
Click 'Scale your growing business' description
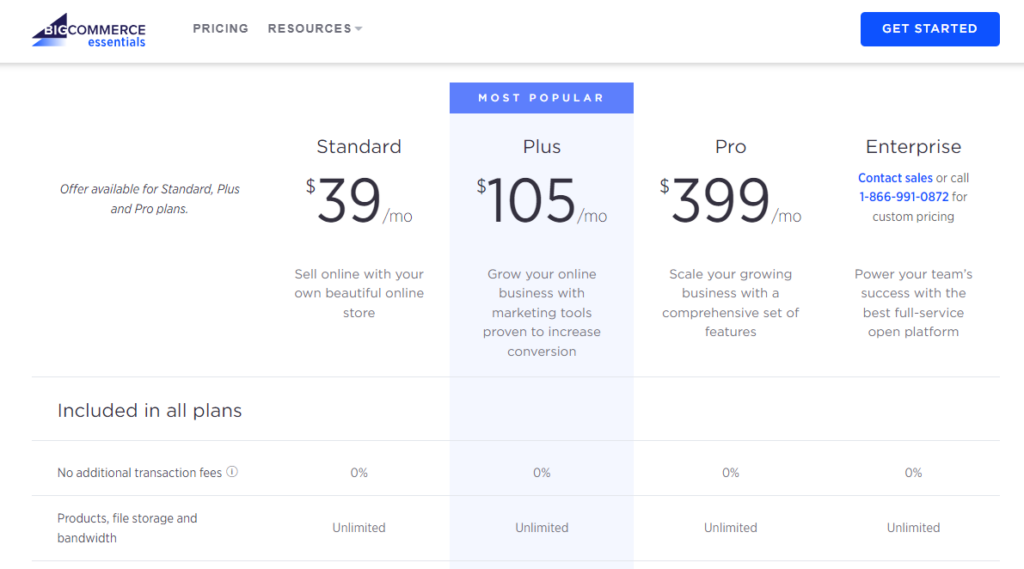click(x=730, y=302)
